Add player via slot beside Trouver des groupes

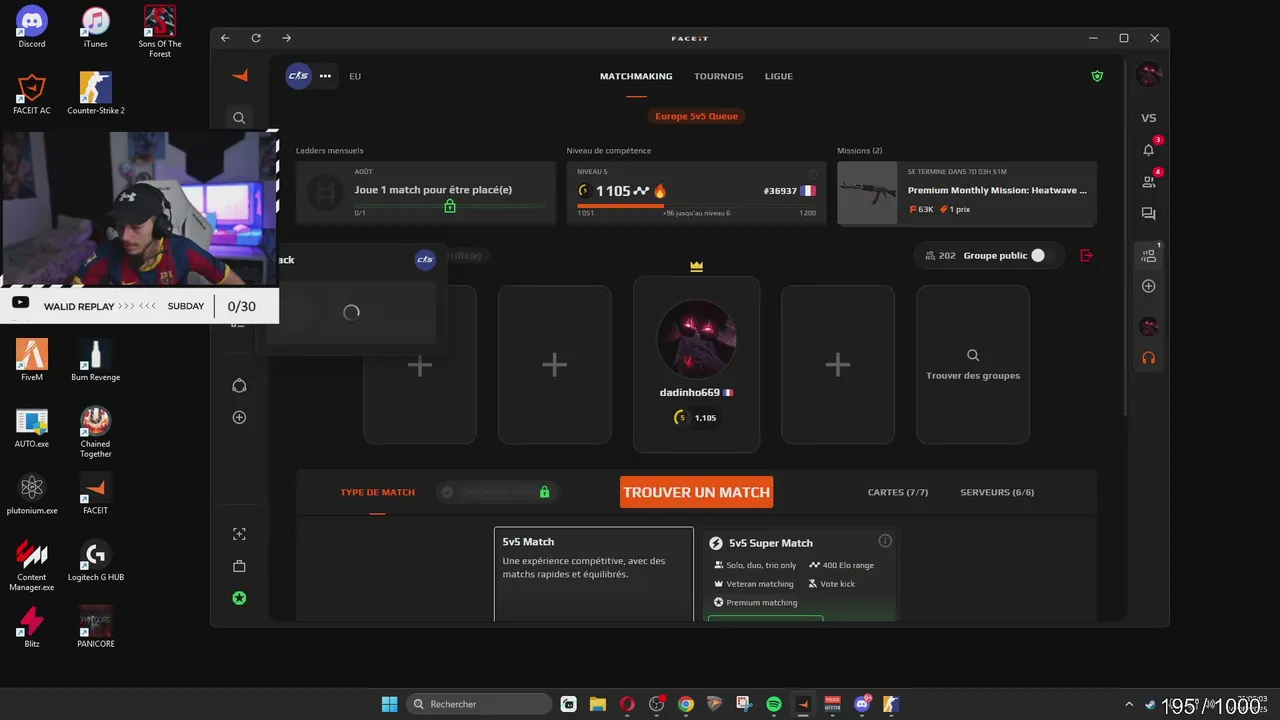[x=838, y=365]
